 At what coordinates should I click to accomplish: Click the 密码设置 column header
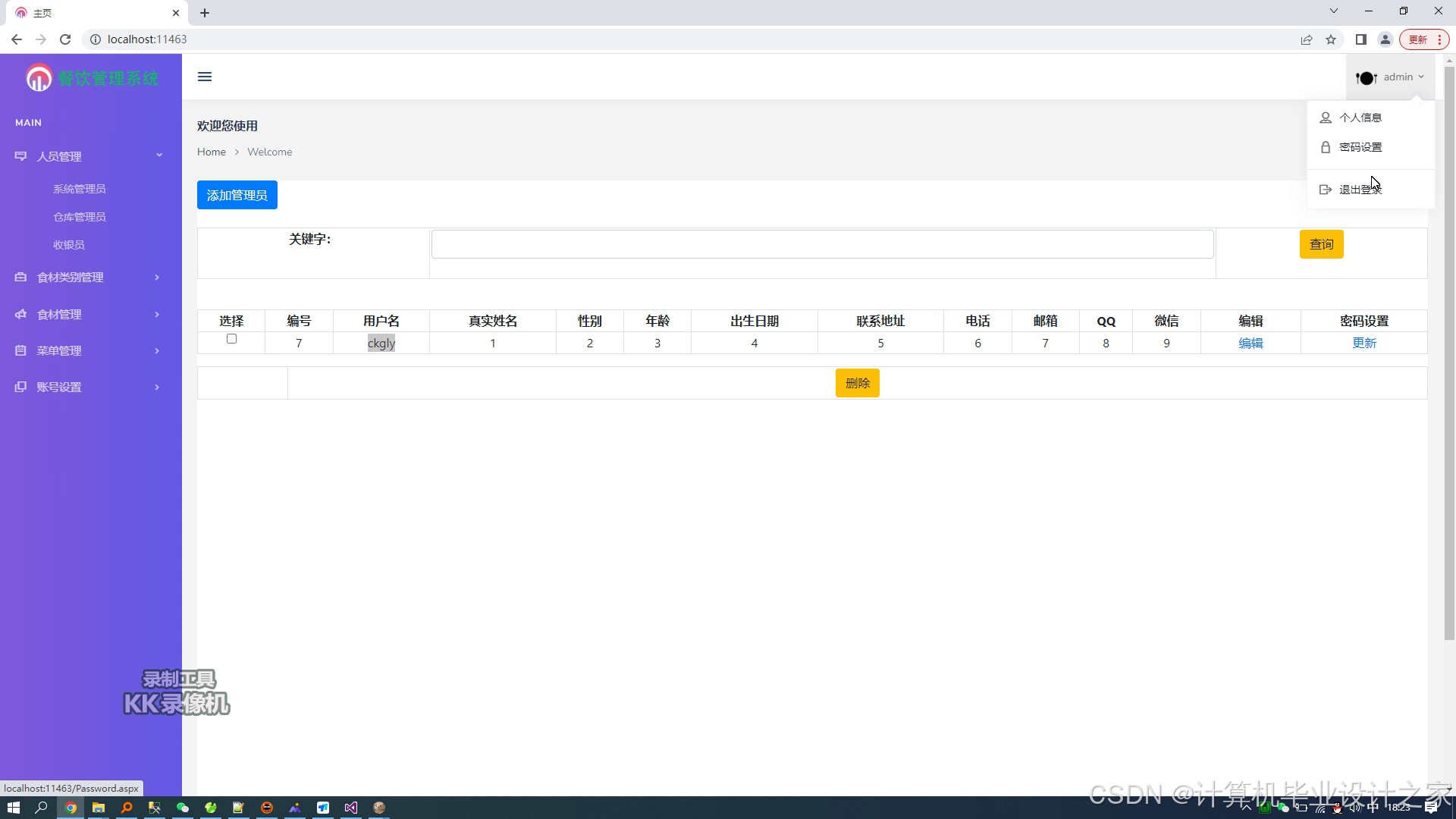1364,322
